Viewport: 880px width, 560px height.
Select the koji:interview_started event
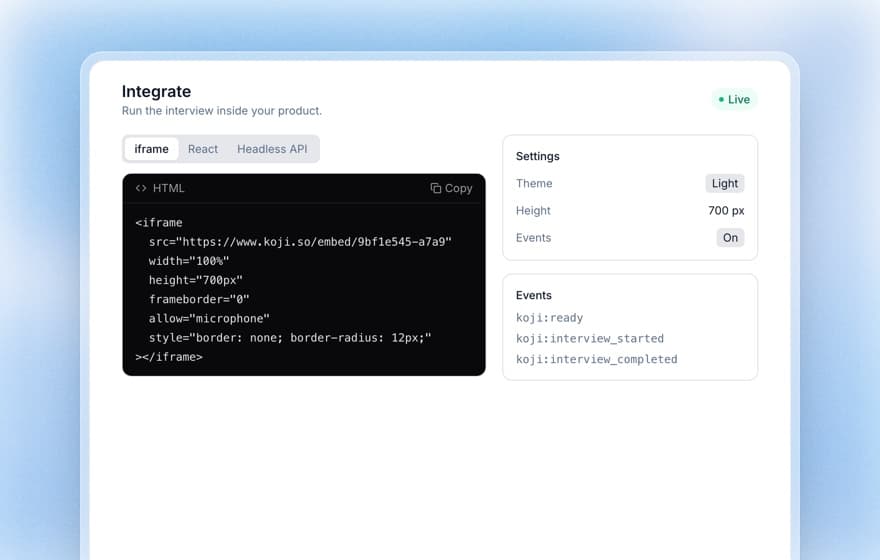(x=590, y=338)
